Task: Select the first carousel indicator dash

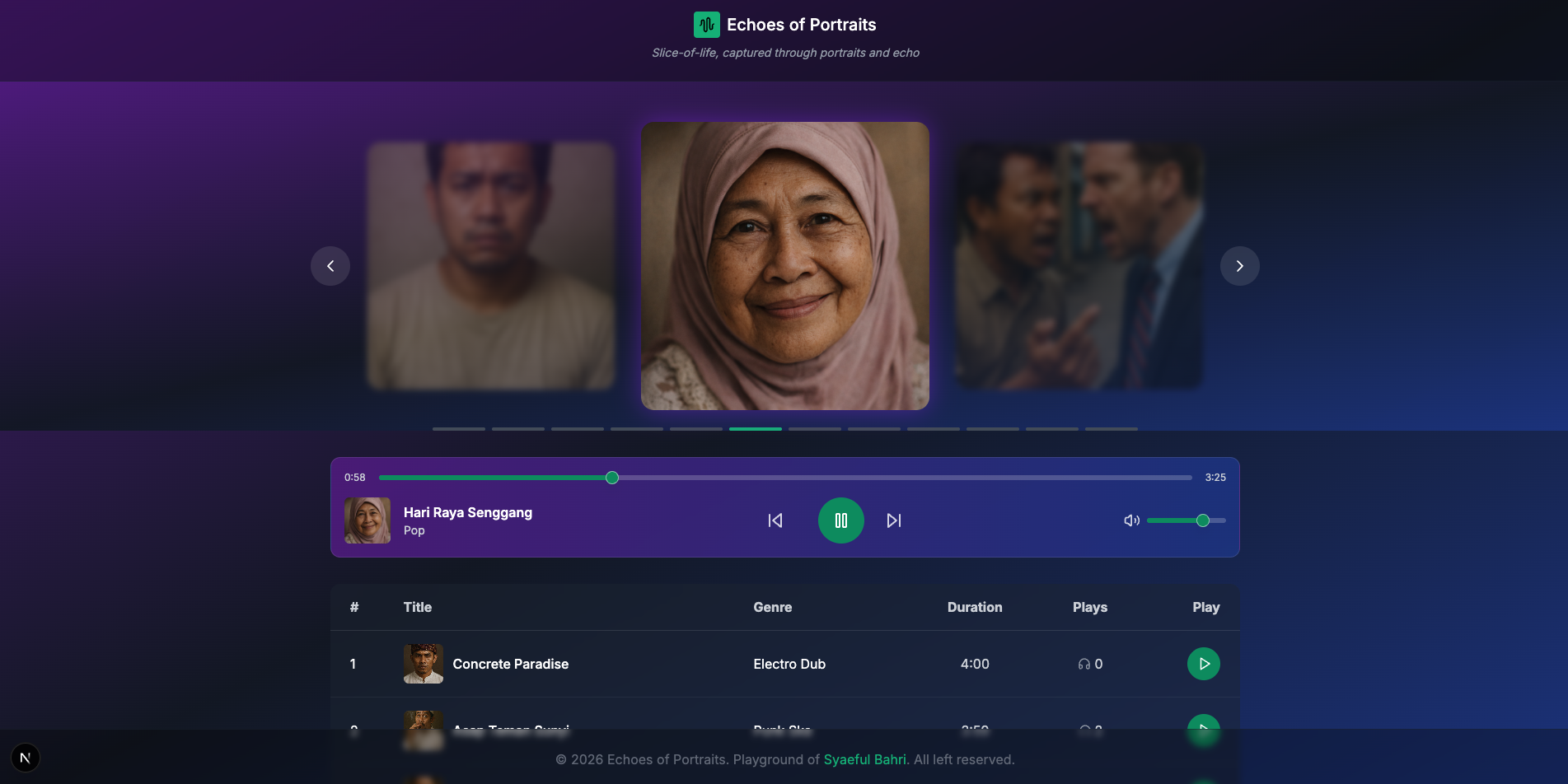Action: [x=459, y=429]
